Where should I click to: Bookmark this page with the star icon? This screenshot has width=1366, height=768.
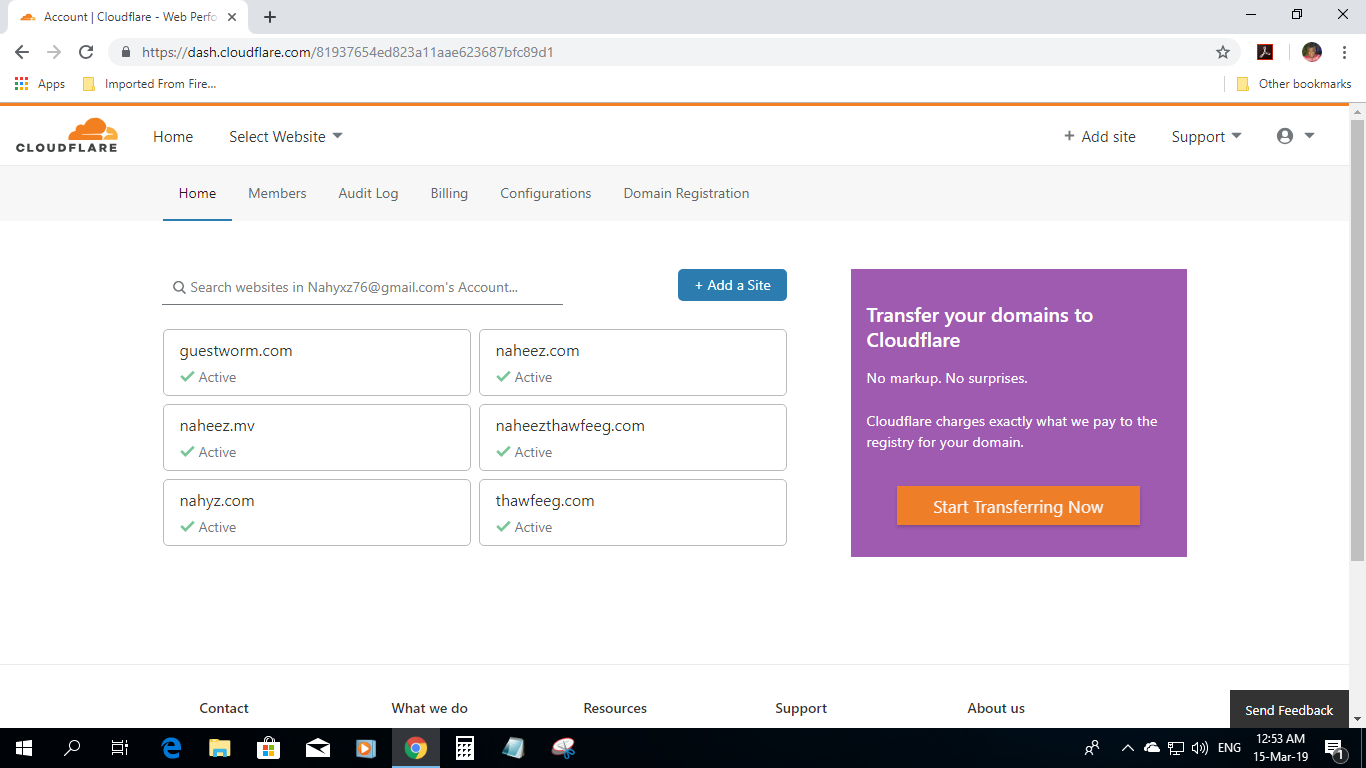point(1222,52)
